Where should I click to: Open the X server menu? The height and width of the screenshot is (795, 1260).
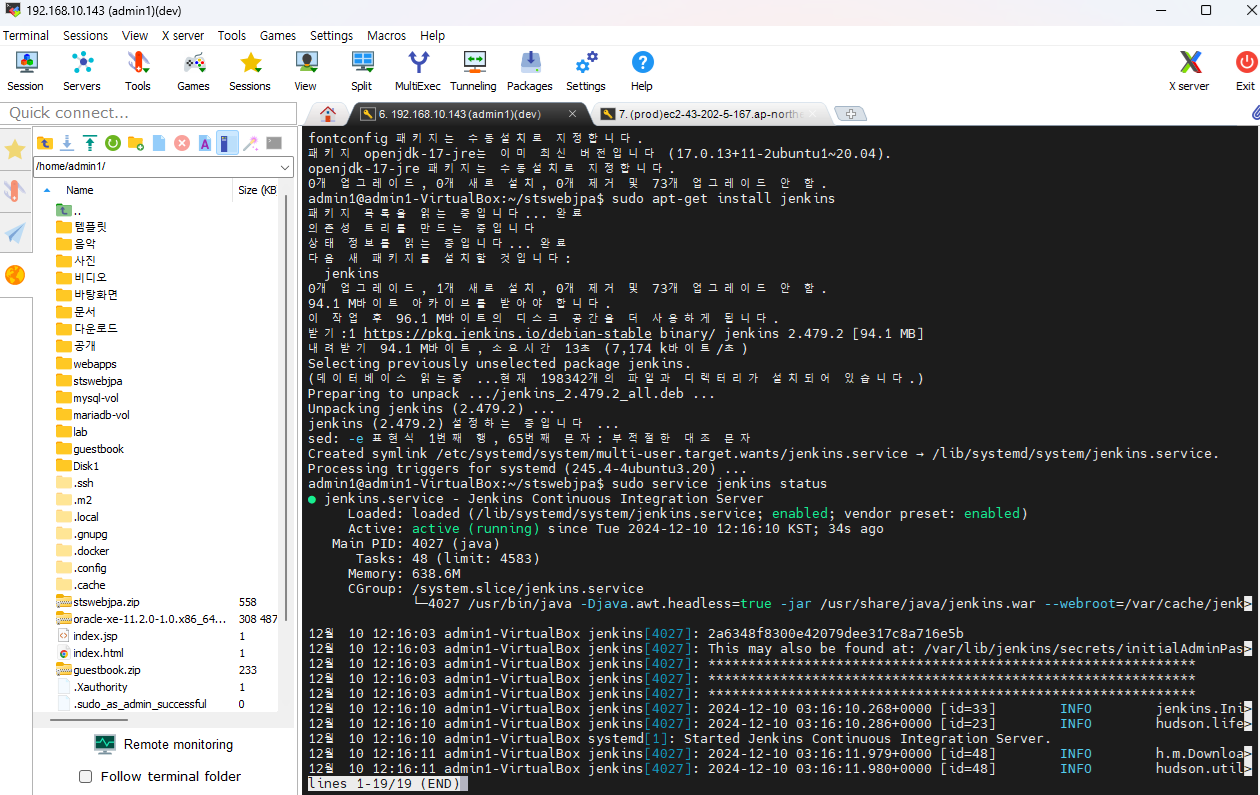click(x=183, y=35)
